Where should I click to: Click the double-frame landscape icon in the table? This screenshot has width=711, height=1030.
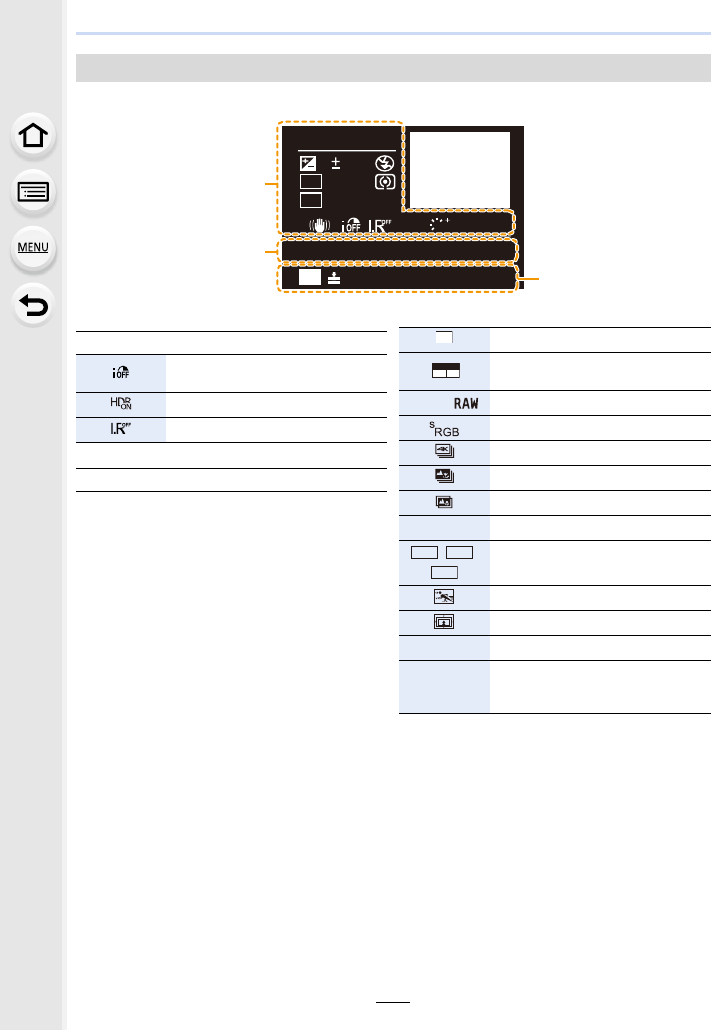[444, 502]
